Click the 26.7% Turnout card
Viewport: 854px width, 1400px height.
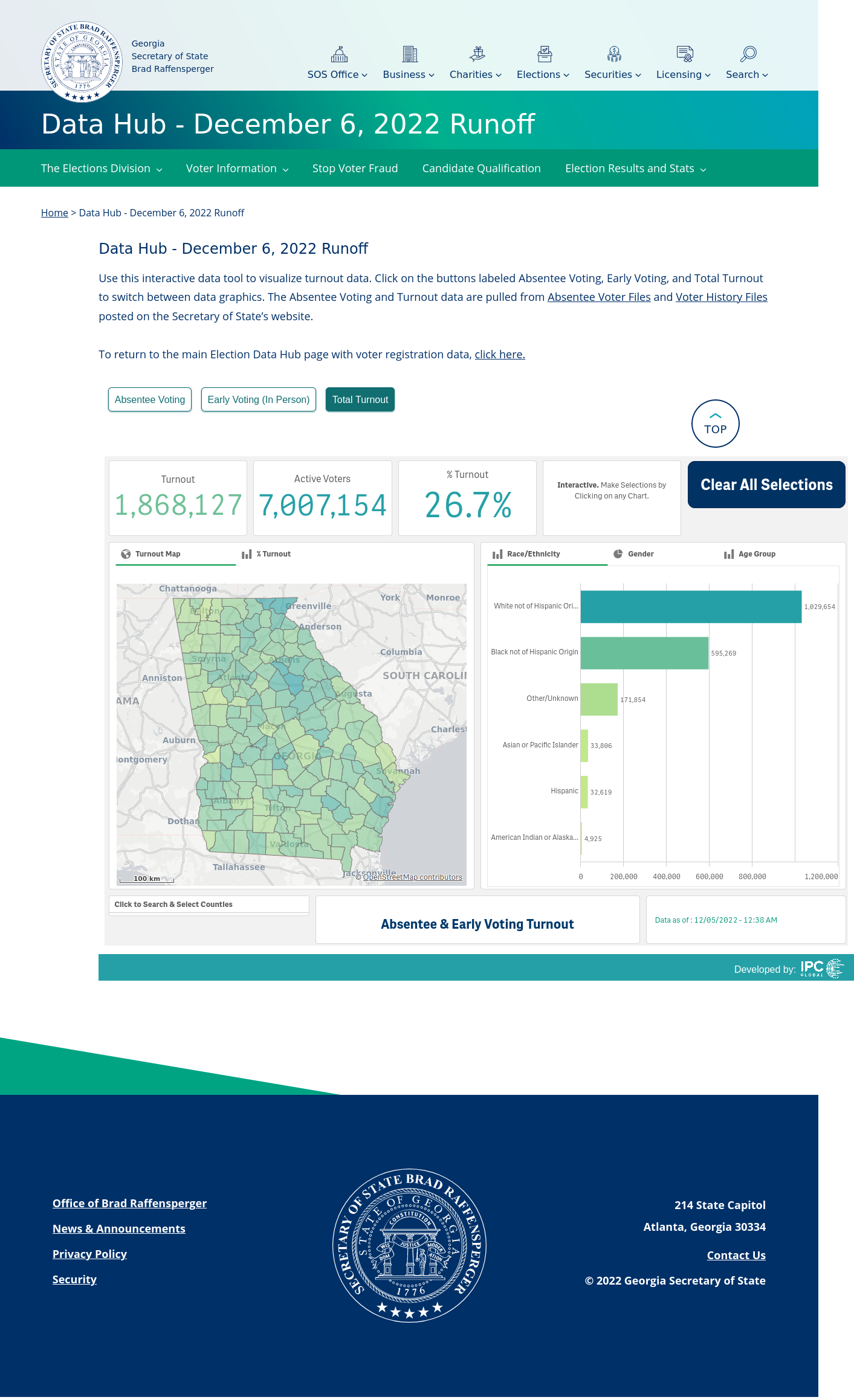click(467, 498)
